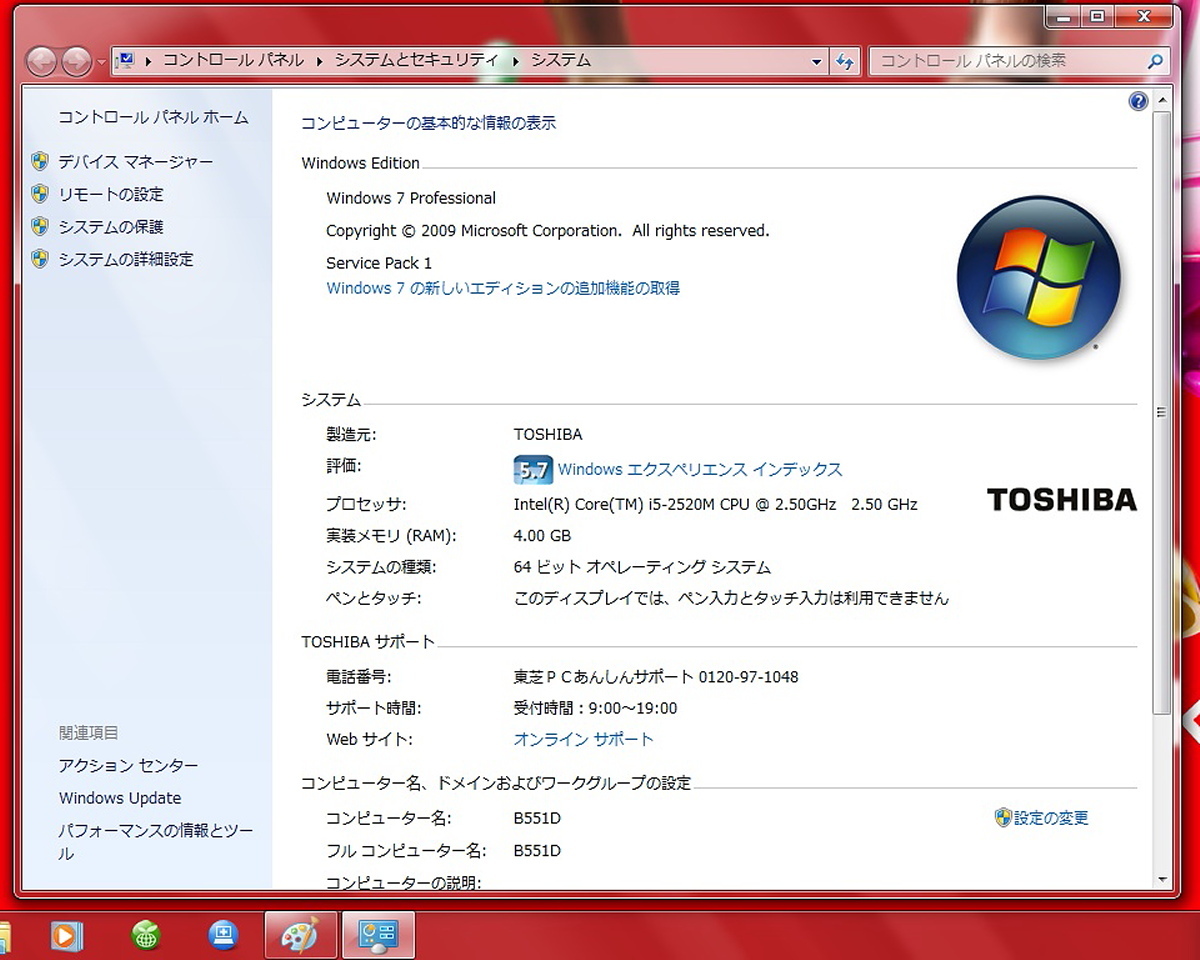Open the オンライン サポート website link
This screenshot has height=960, width=1200.
(x=583, y=739)
